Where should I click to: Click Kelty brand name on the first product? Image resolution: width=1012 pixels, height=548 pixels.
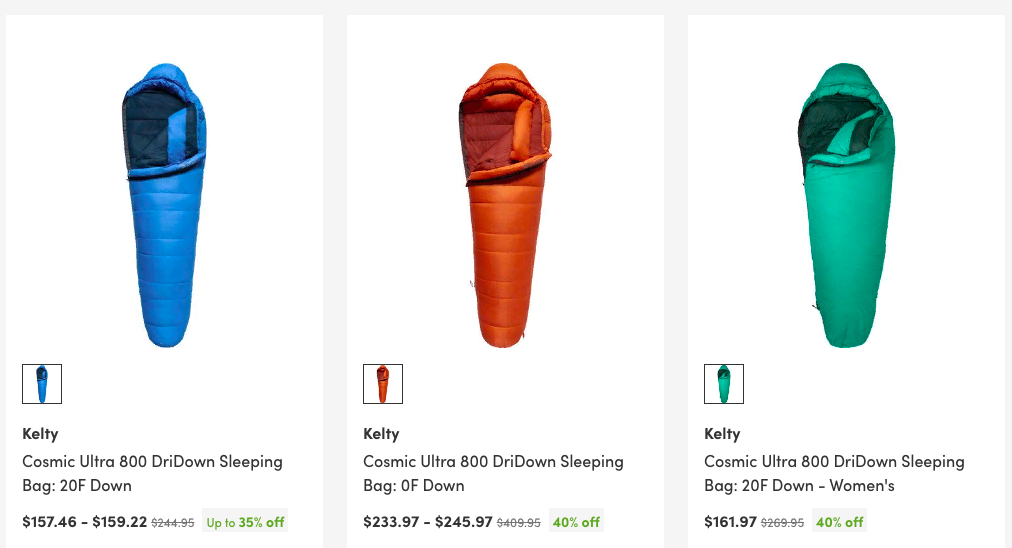click(40, 433)
